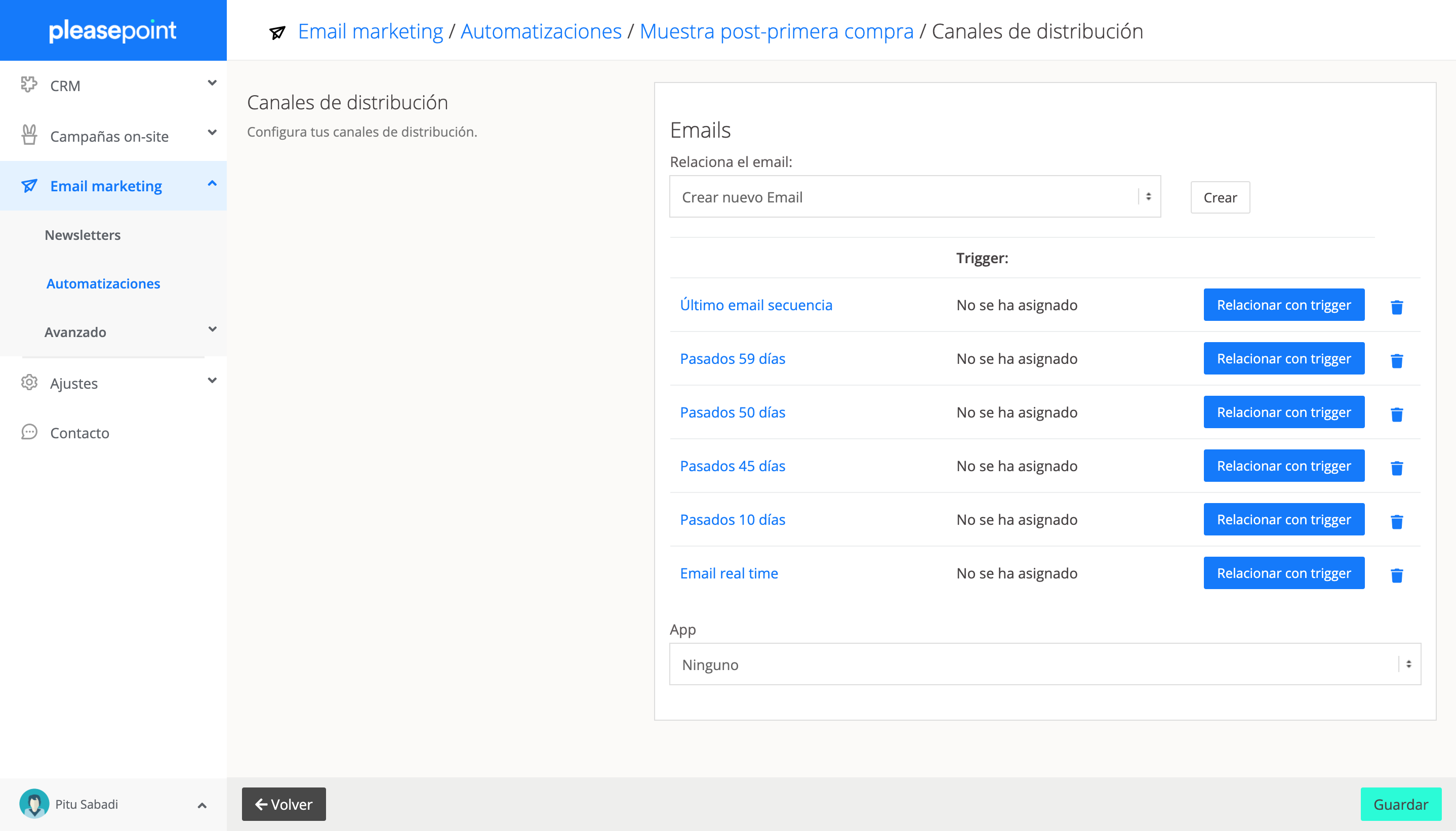Click Pitu Sabadi user avatar

(34, 804)
